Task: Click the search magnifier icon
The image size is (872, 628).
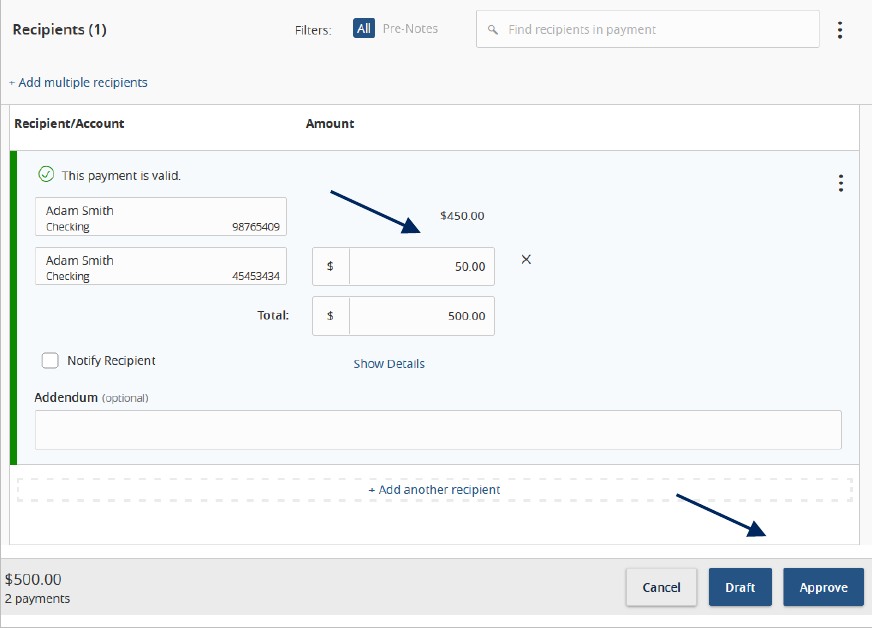Action: click(493, 29)
